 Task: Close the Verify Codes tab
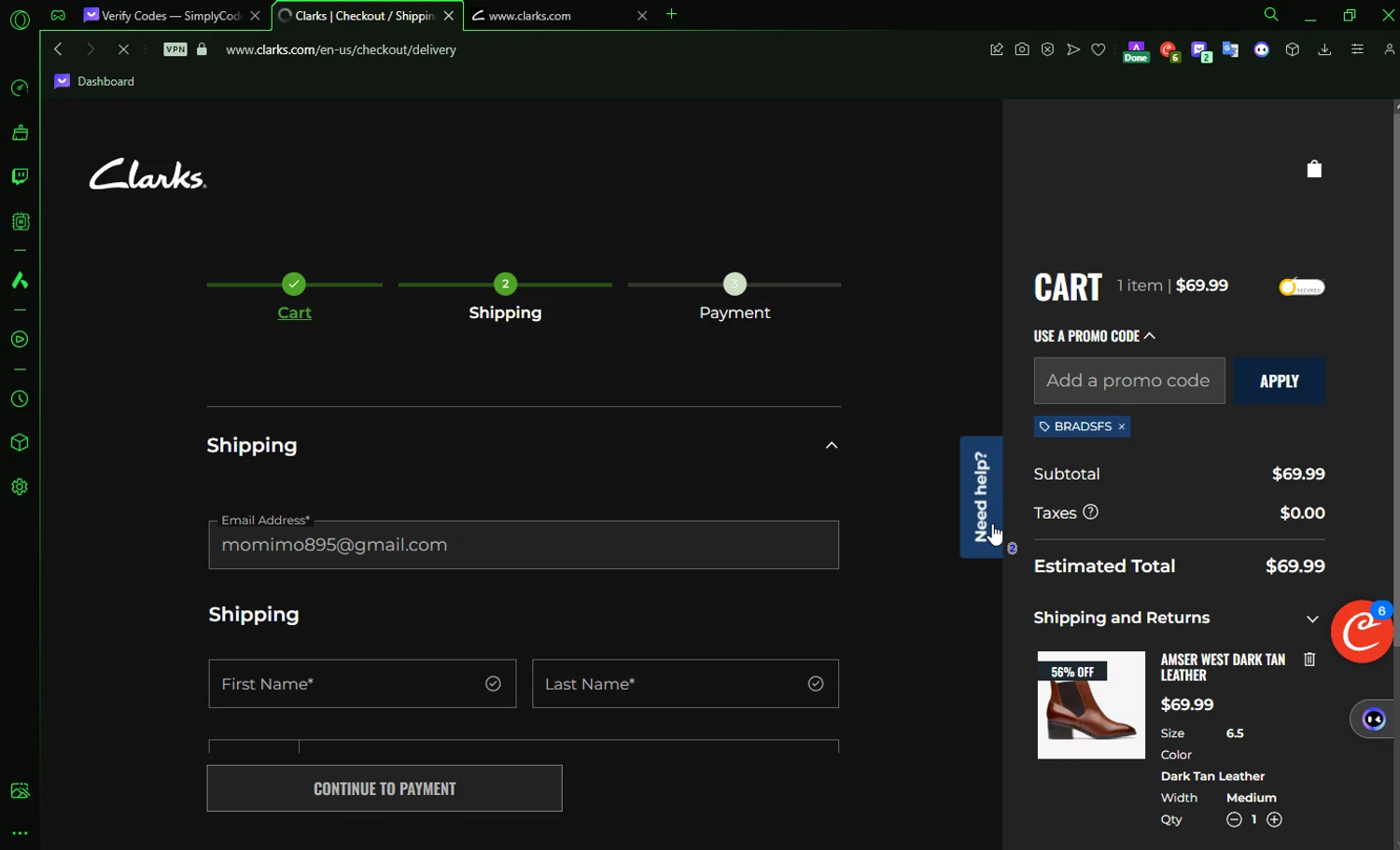[x=255, y=16]
